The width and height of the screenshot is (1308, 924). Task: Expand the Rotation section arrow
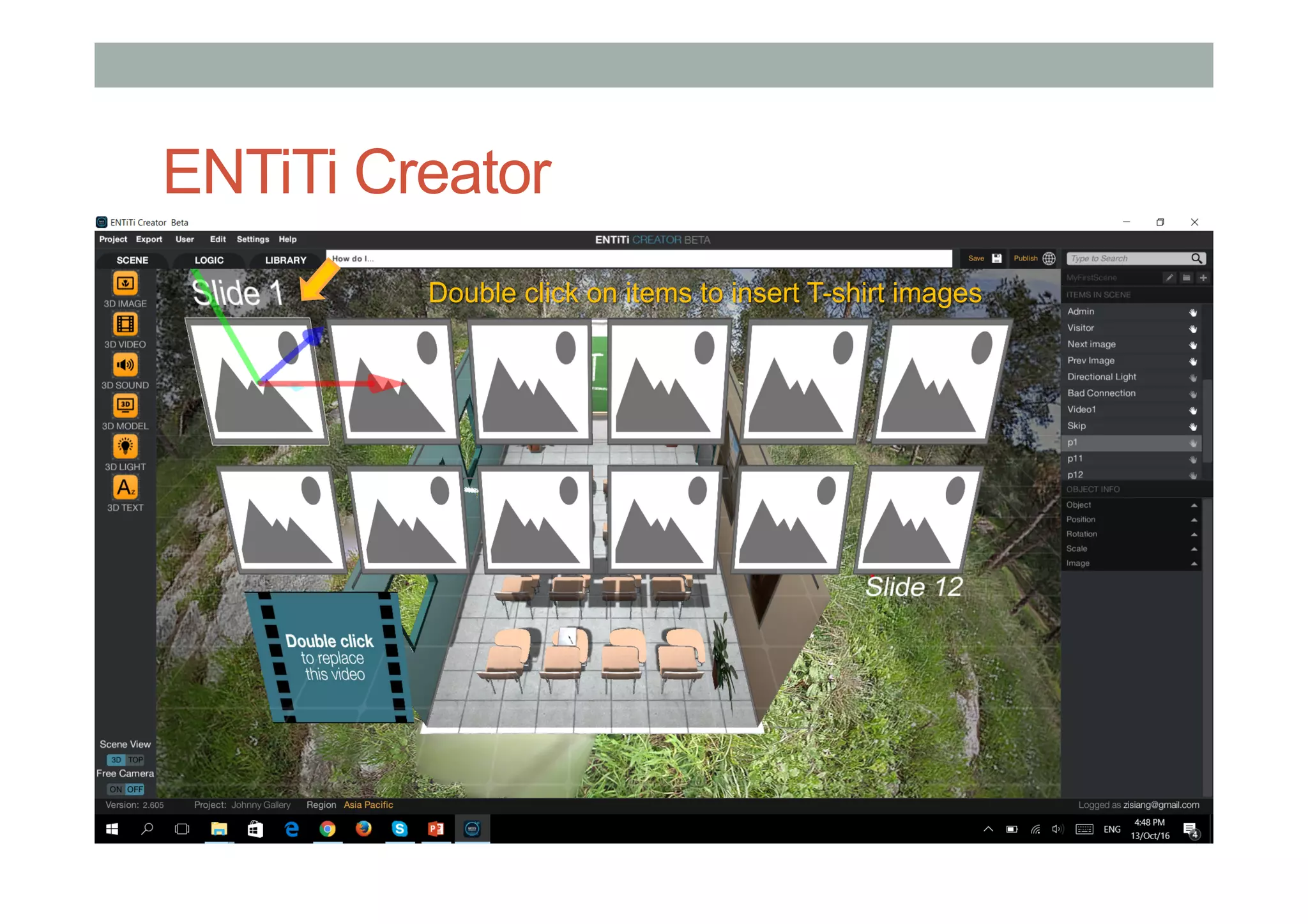pos(1193,534)
